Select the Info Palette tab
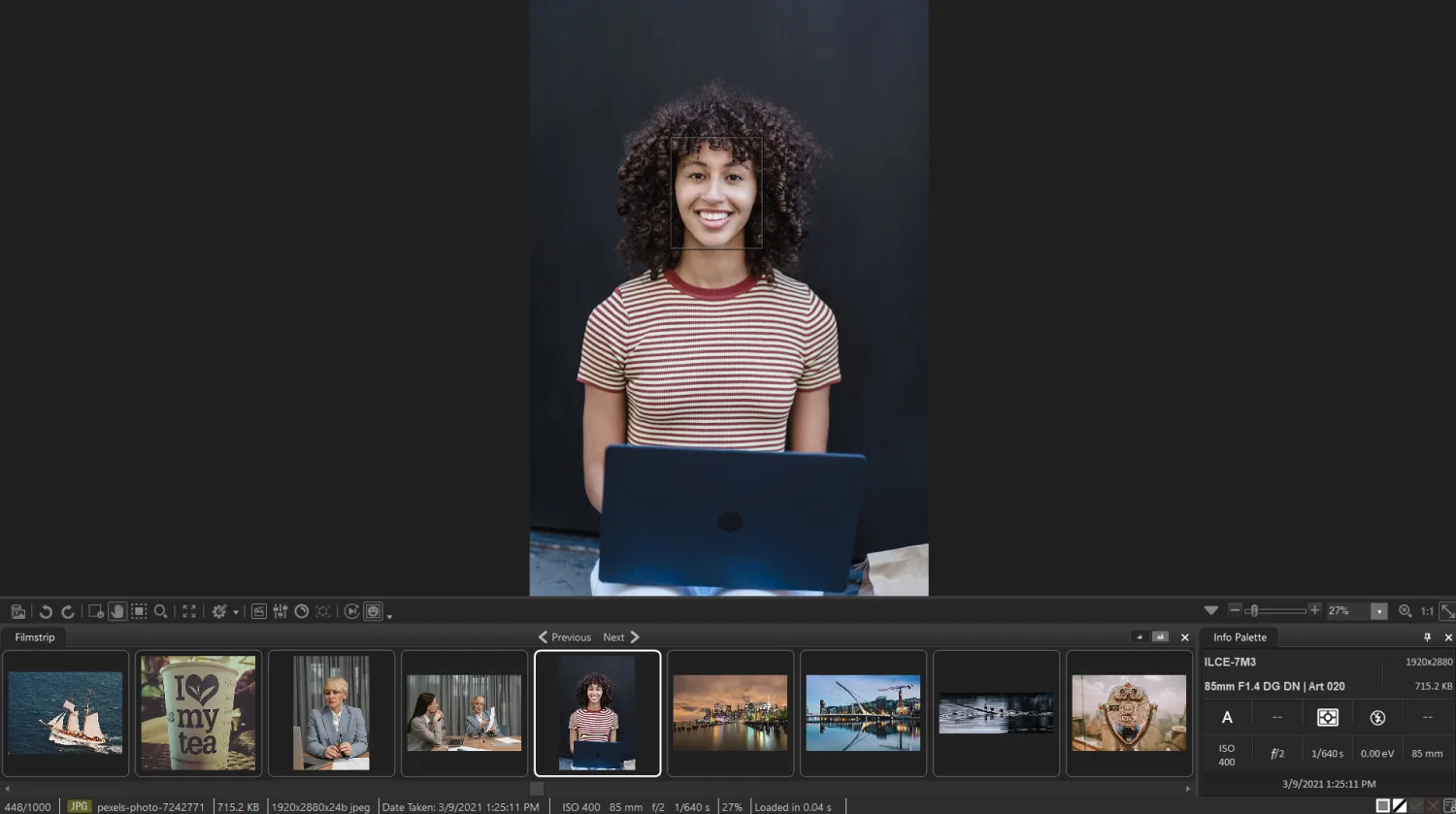1456x814 pixels. click(x=1240, y=637)
